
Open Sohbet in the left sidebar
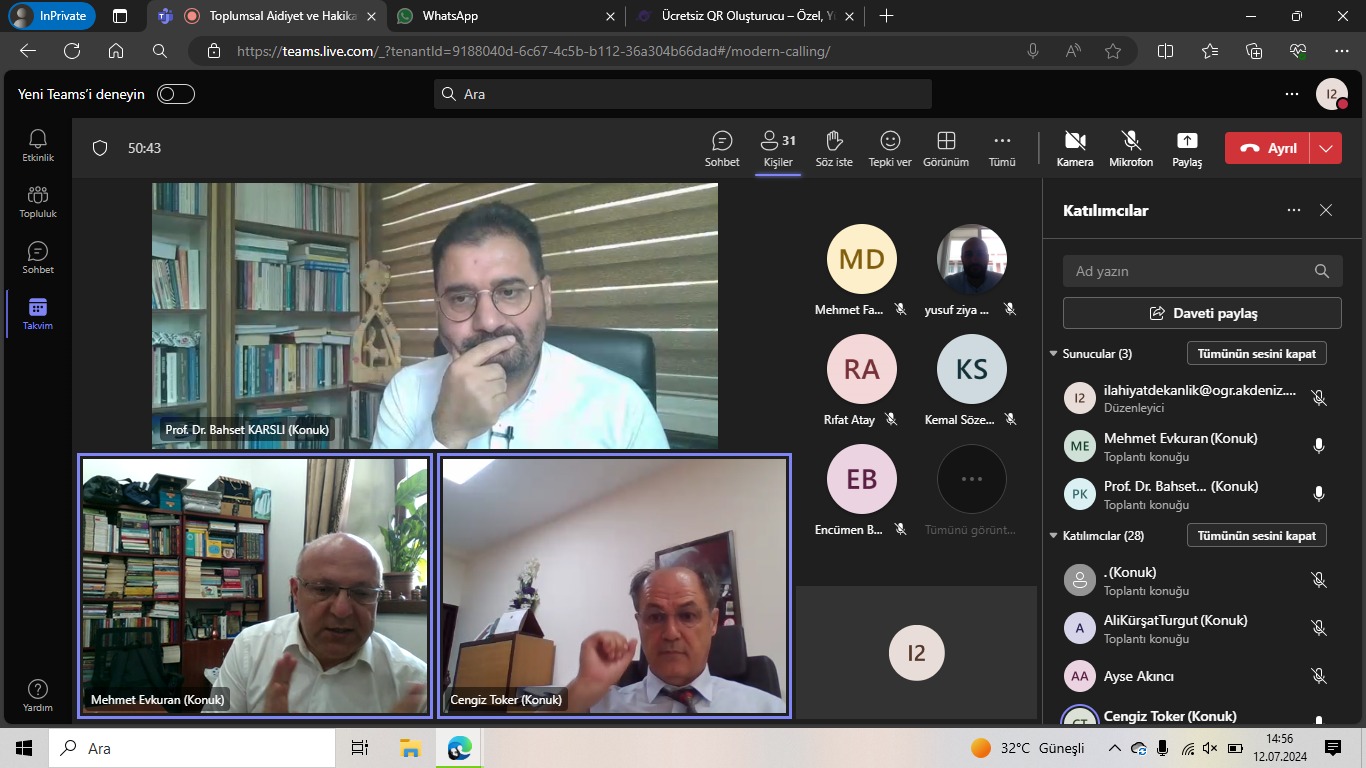(38, 257)
